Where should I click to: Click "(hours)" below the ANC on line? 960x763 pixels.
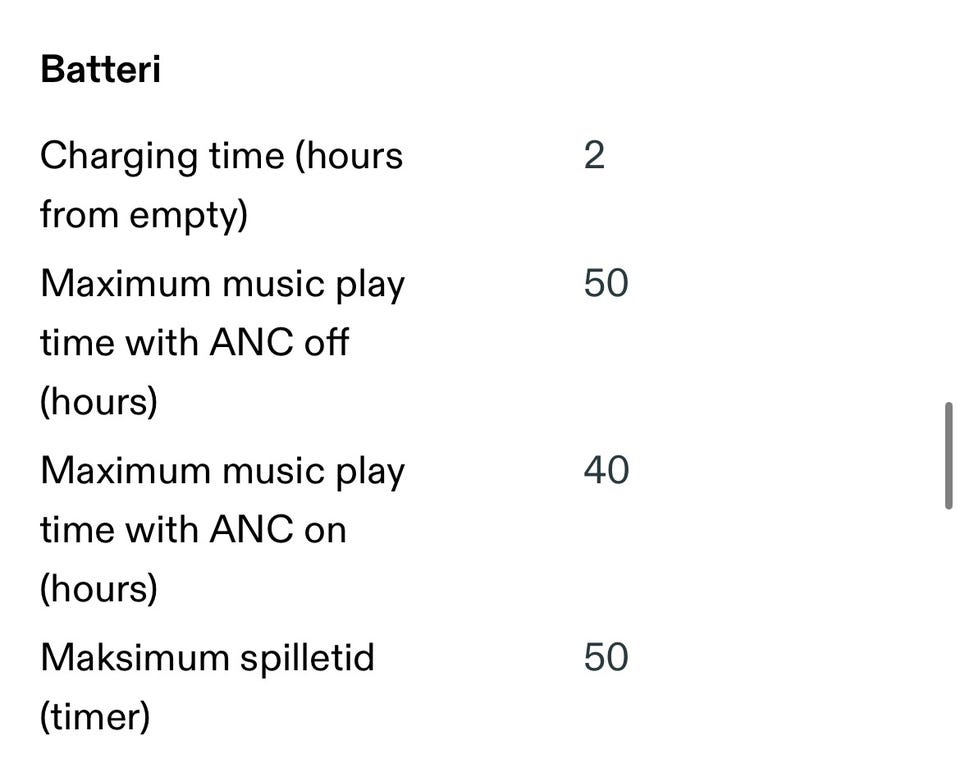(x=99, y=588)
